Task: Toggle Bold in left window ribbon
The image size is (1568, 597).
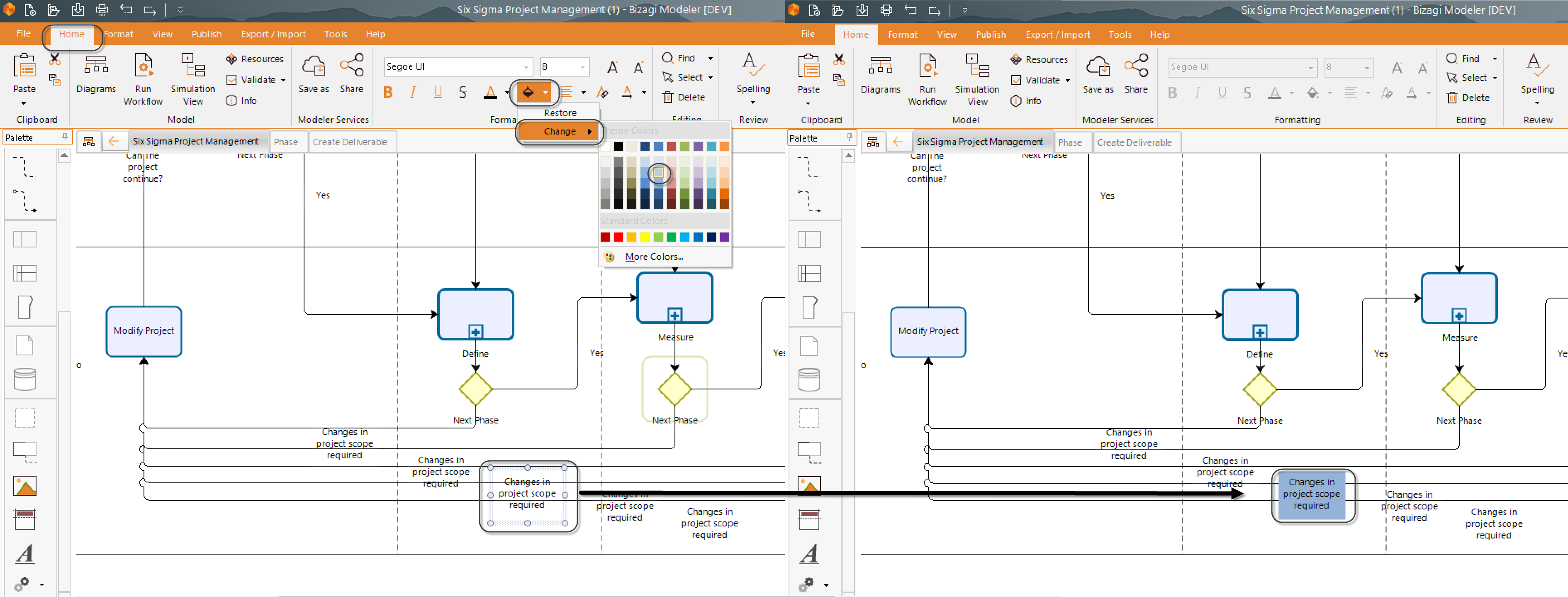Action: point(388,93)
